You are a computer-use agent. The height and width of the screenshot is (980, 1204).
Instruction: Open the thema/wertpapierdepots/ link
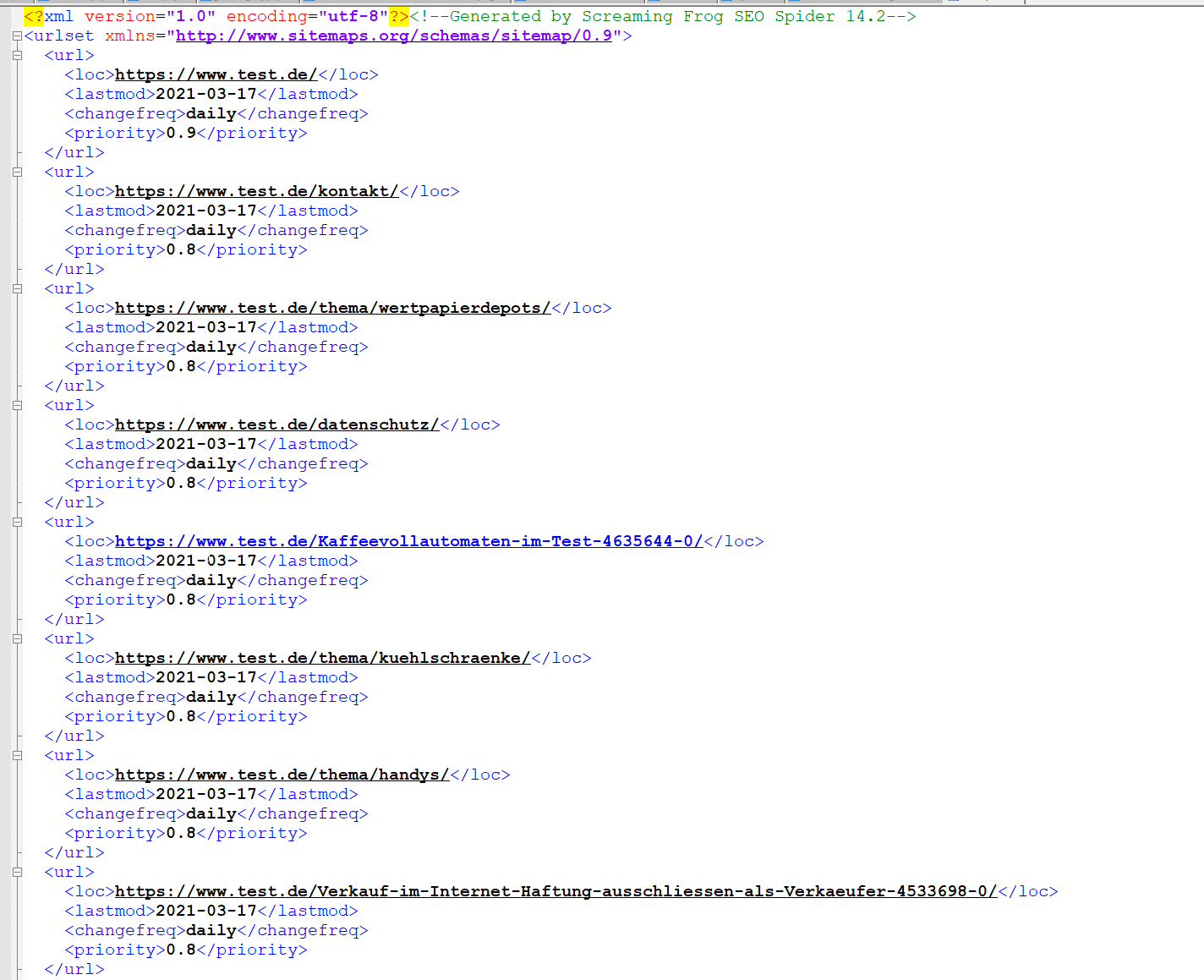point(332,308)
